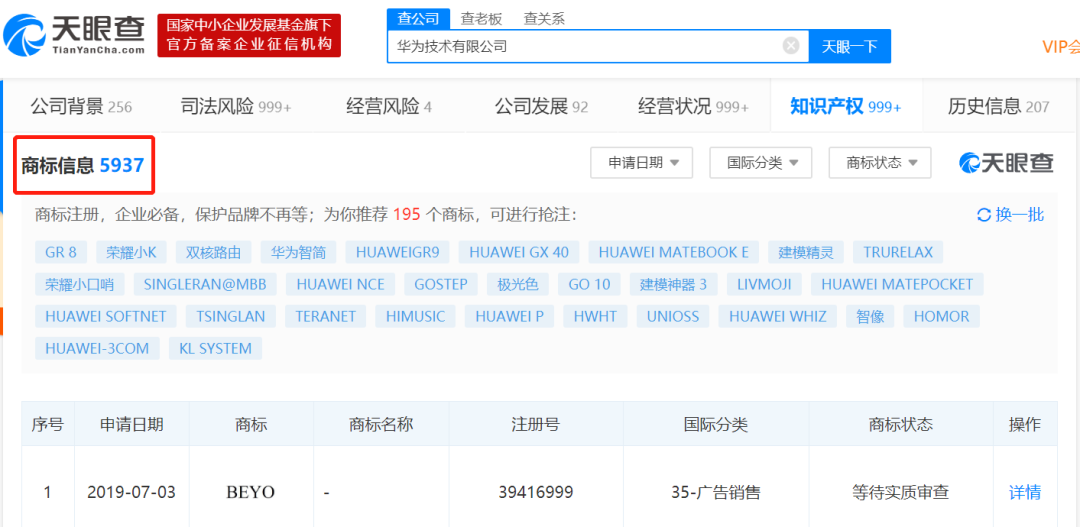Select the HUAWEI MATEPOCKET tag
Viewport: 1080px width, 527px height.
click(x=897, y=284)
